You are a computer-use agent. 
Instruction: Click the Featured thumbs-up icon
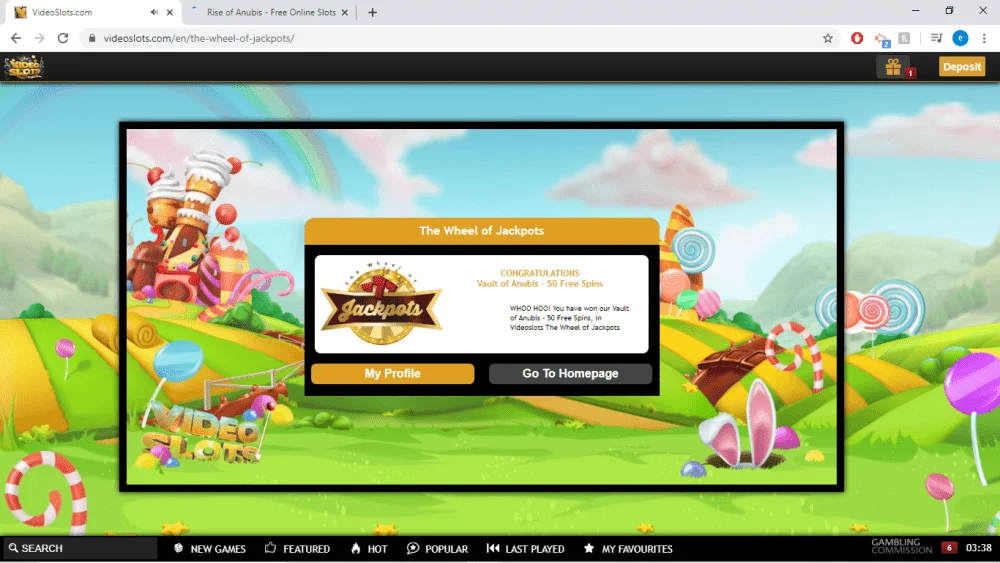(270, 548)
